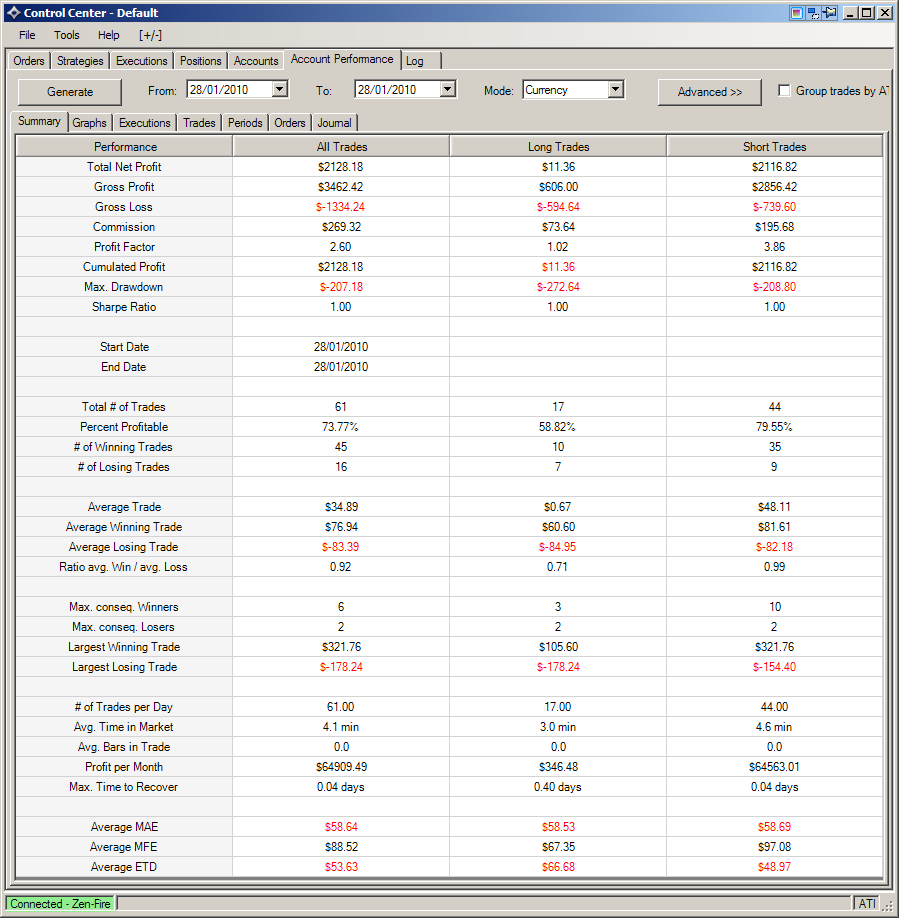Expand the Mode Currency dropdown
The height and width of the screenshot is (918, 899).
[x=615, y=90]
